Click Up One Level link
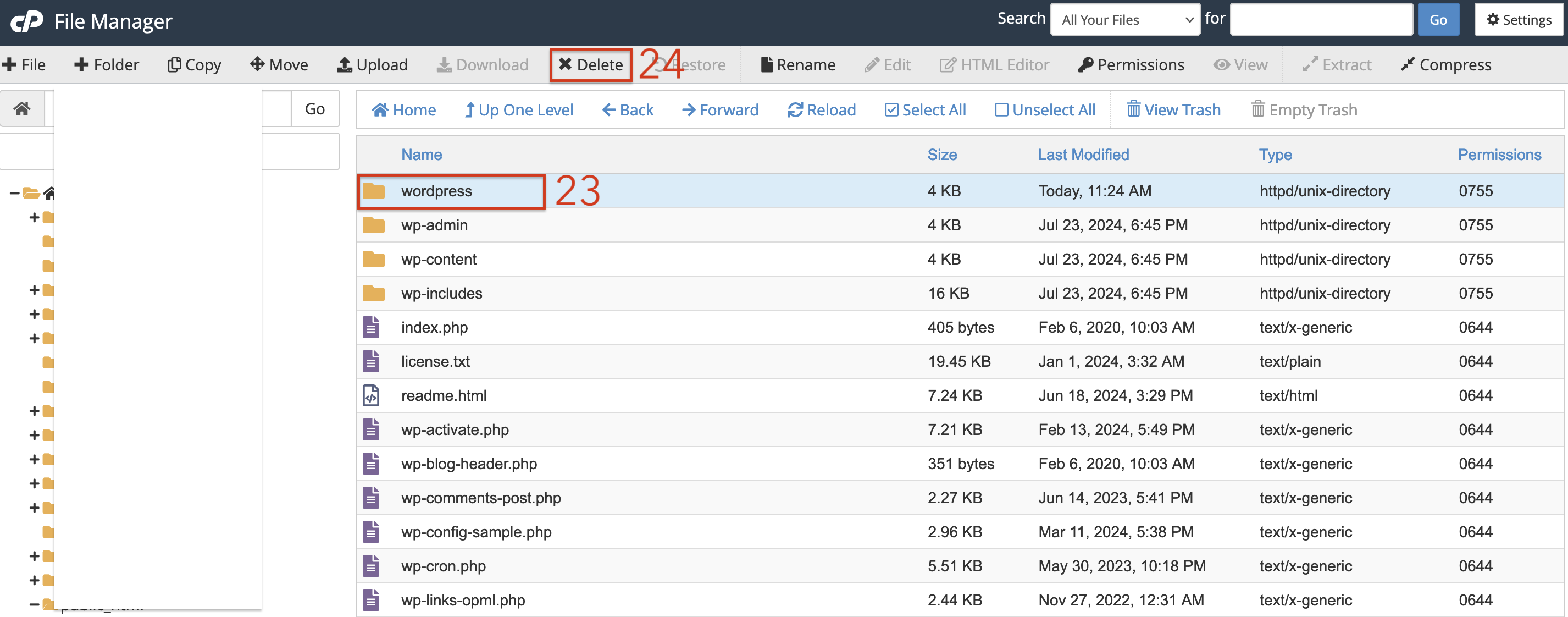This screenshot has width=1568, height=617. tap(519, 109)
